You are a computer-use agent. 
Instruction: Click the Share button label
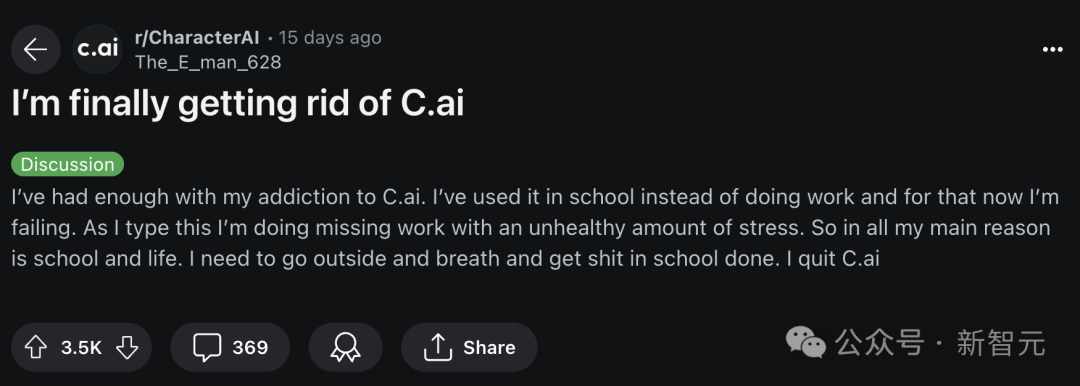pyautogui.click(x=489, y=347)
